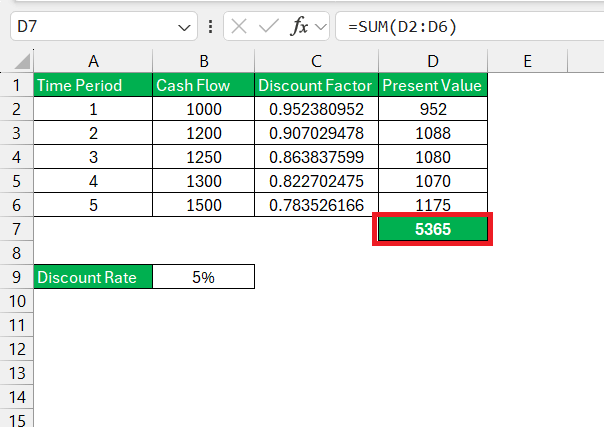
Task: Select row 14 header
Action: click(17, 397)
